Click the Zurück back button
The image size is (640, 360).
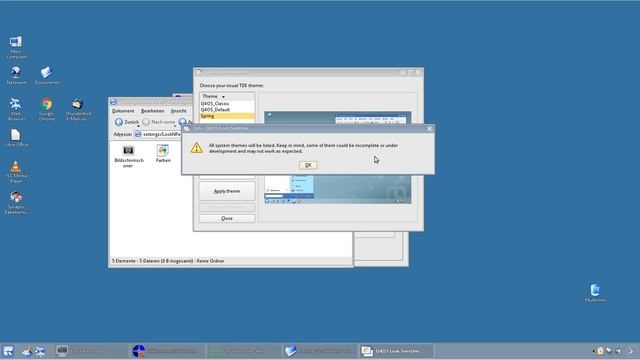pos(127,122)
